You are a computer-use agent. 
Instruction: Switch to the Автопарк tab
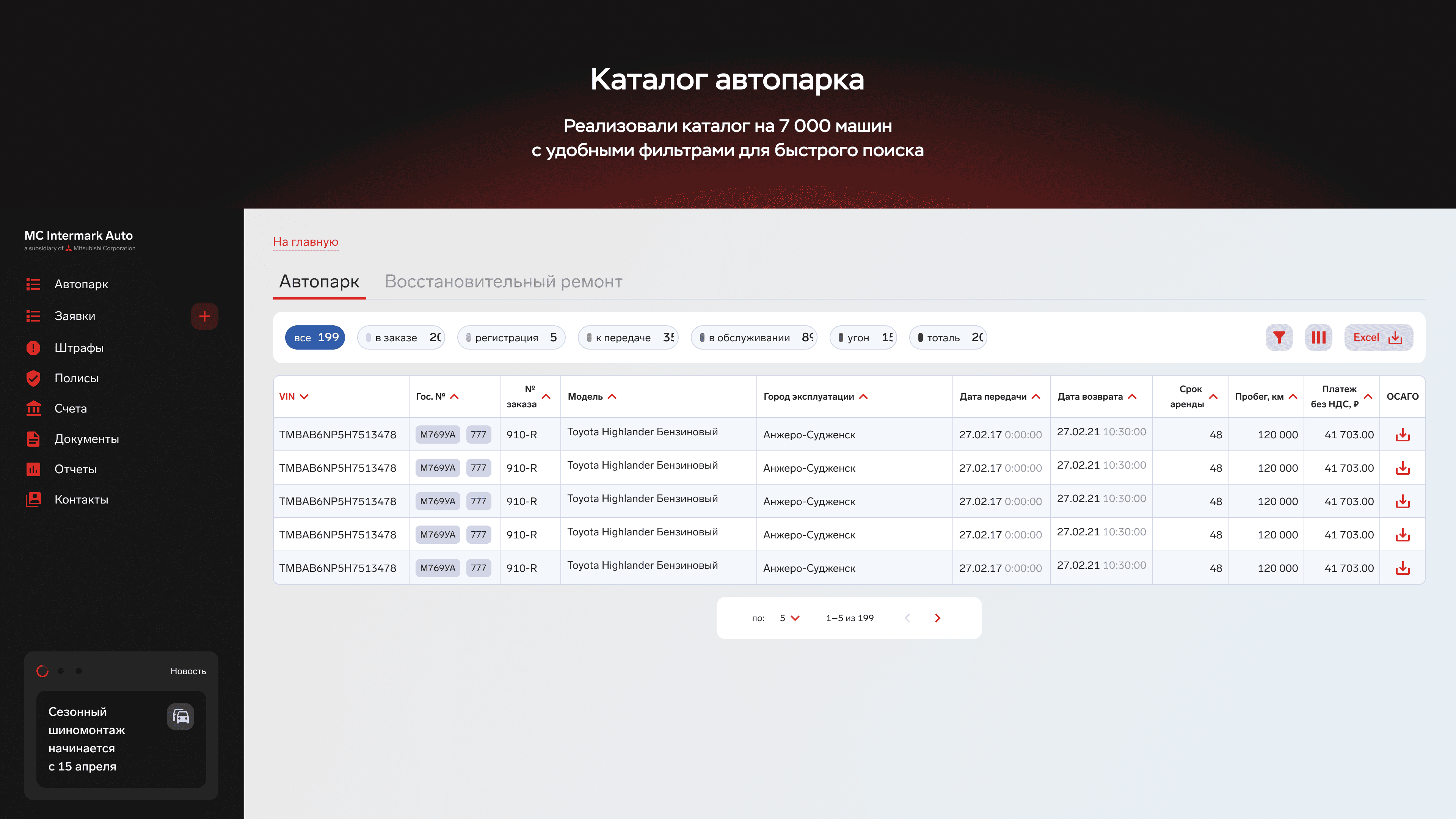[319, 281]
